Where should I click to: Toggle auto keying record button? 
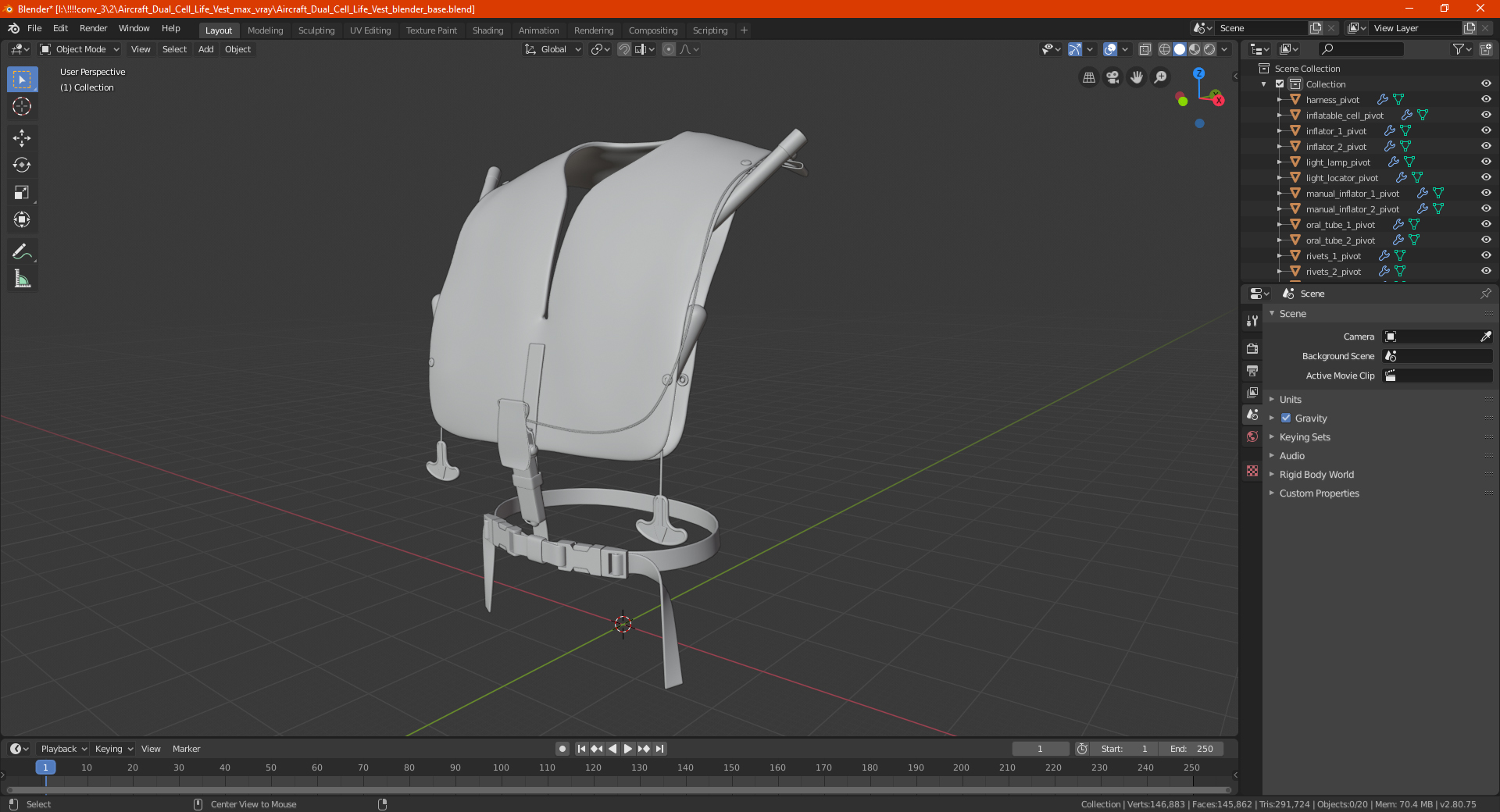[x=562, y=749]
